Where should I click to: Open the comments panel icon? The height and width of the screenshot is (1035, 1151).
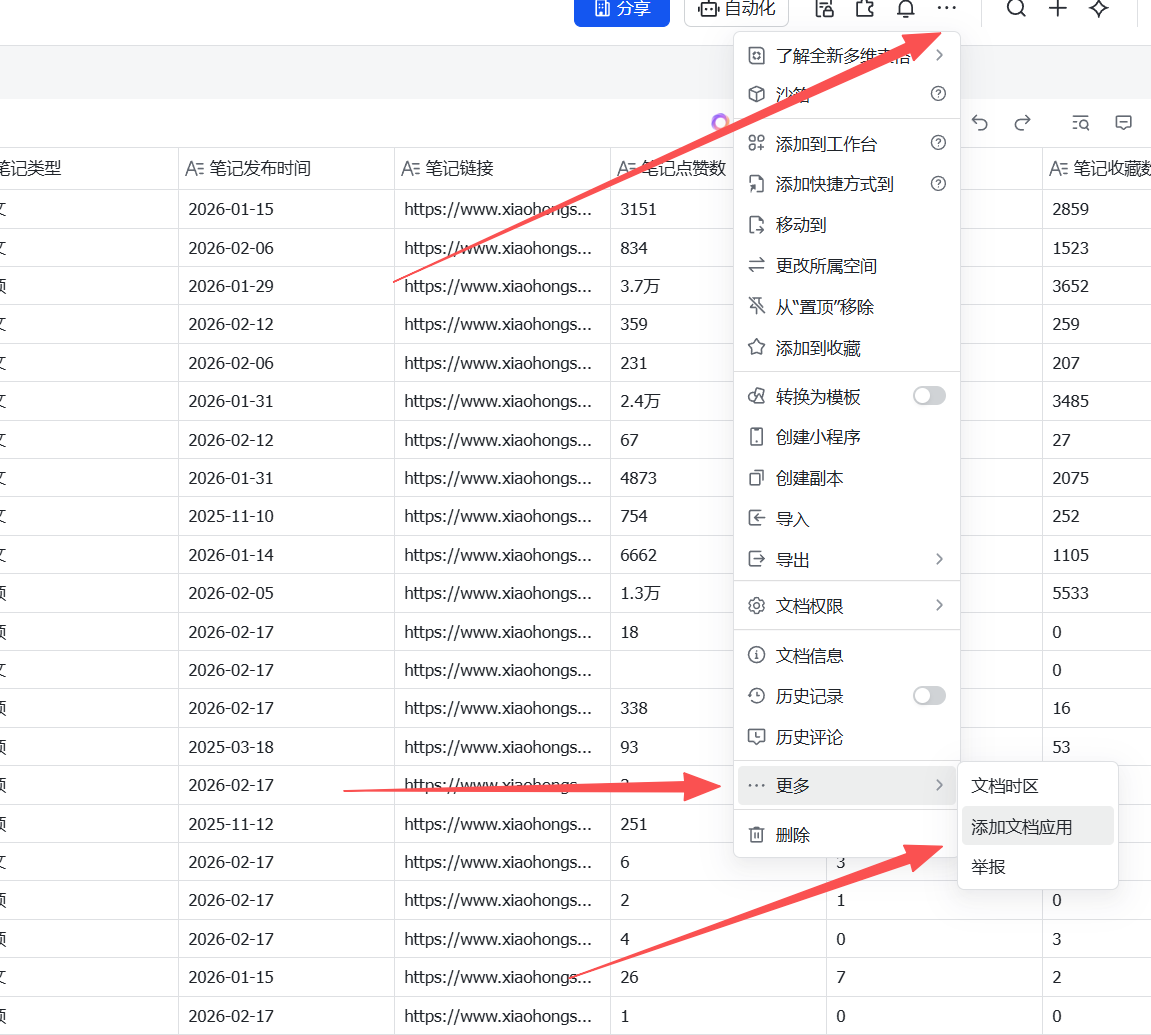click(x=1123, y=123)
